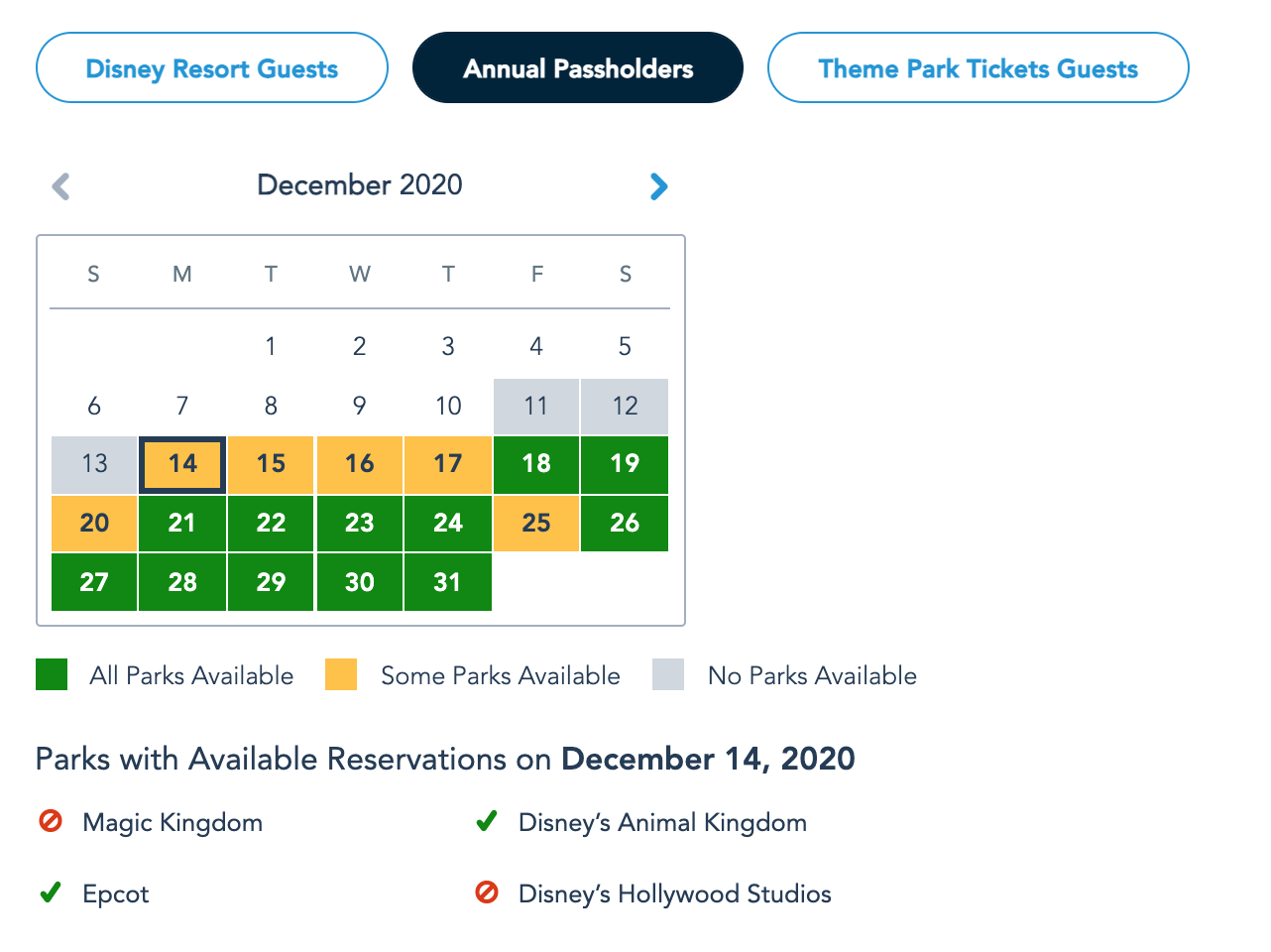Click the gray No Parks Available swatch

click(x=668, y=674)
